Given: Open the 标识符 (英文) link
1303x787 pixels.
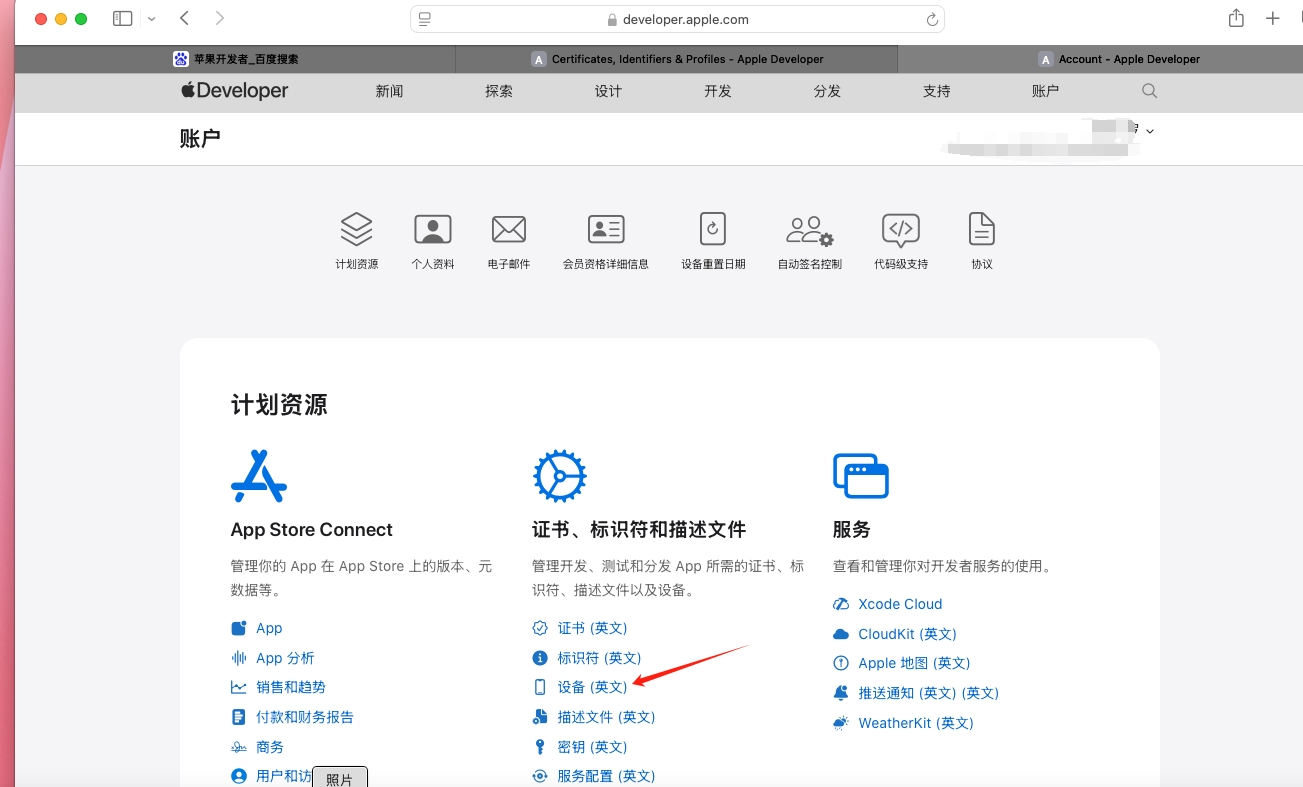Looking at the screenshot, I should pos(600,658).
